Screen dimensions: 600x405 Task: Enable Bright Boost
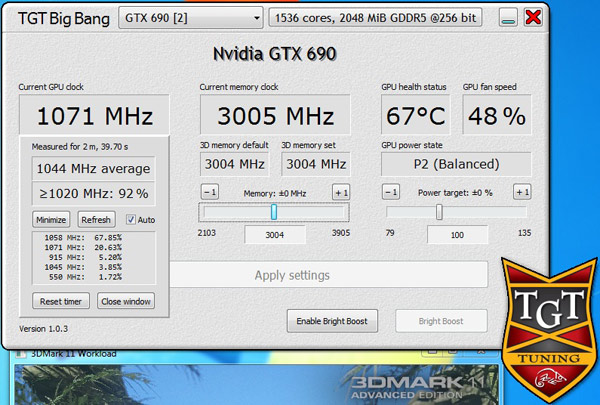[333, 320]
